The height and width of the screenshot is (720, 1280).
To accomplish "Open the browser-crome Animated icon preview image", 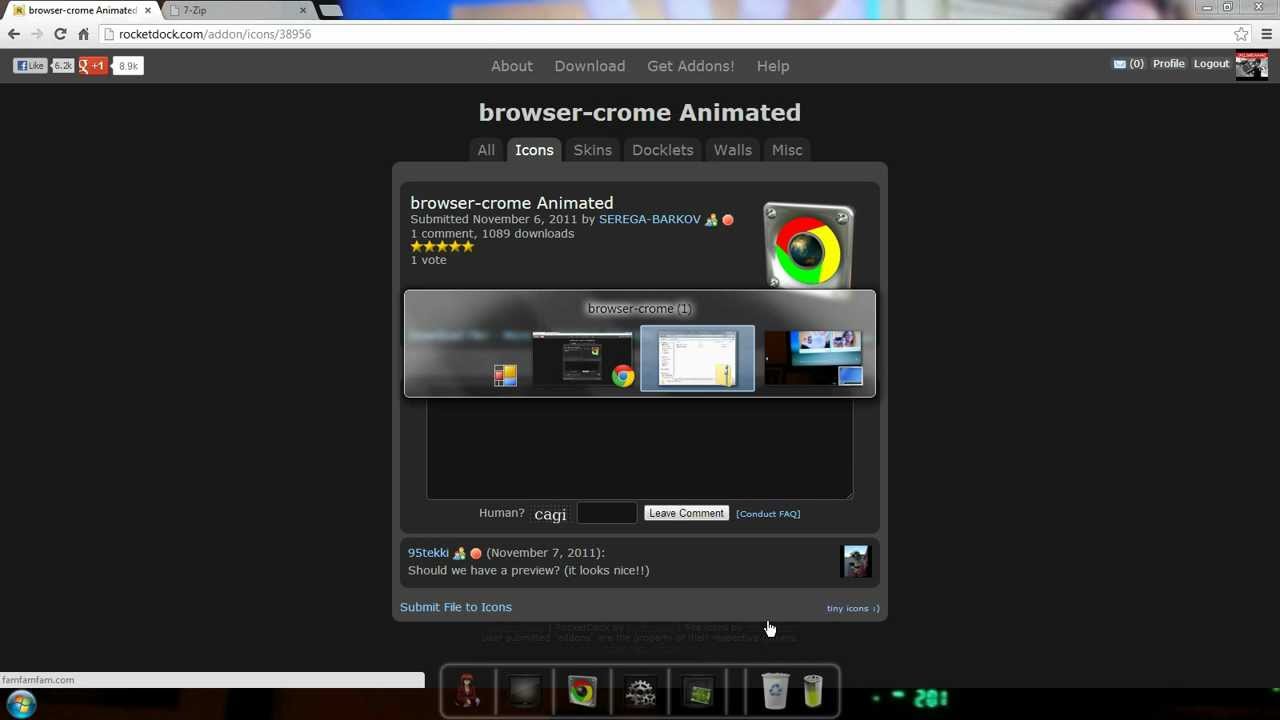I will point(808,244).
